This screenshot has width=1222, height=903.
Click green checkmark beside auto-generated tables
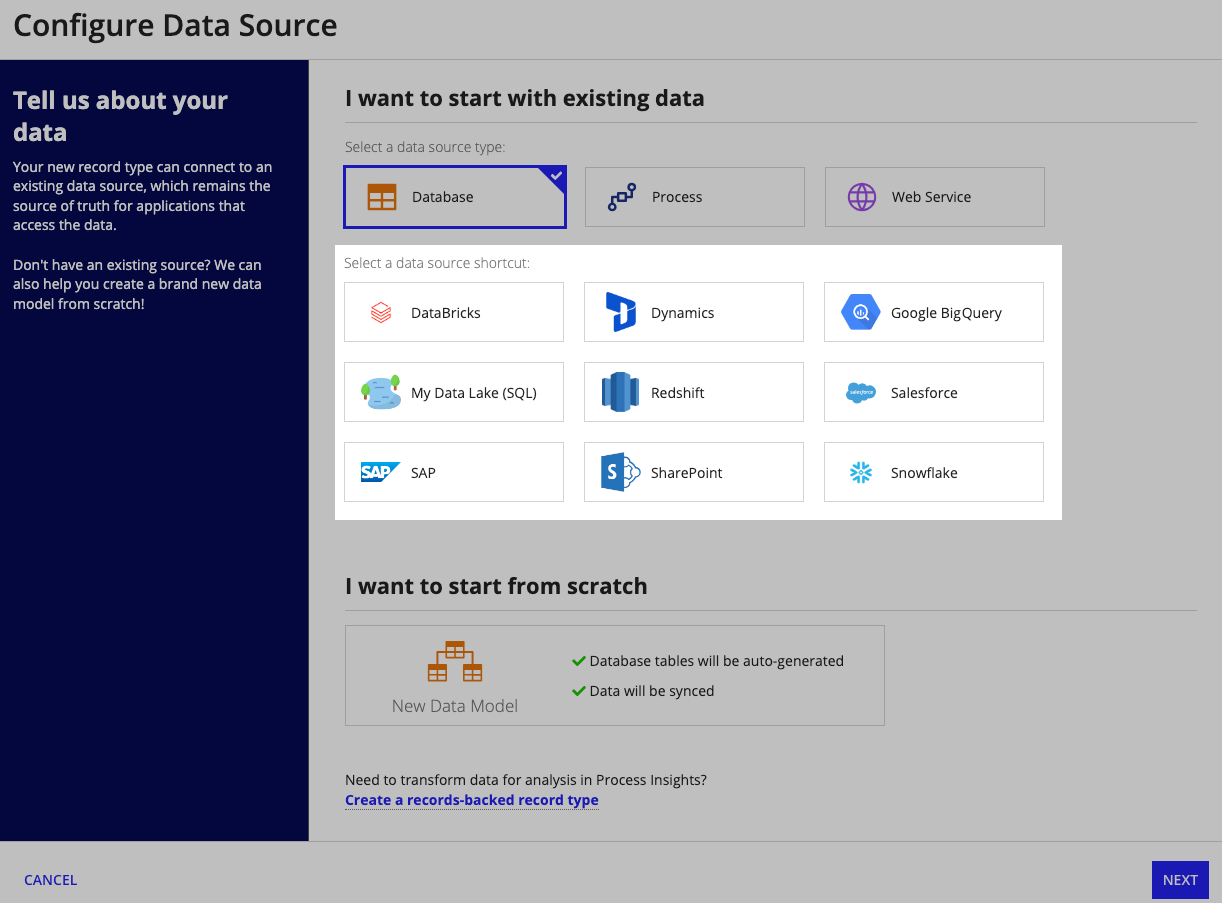tap(578, 661)
